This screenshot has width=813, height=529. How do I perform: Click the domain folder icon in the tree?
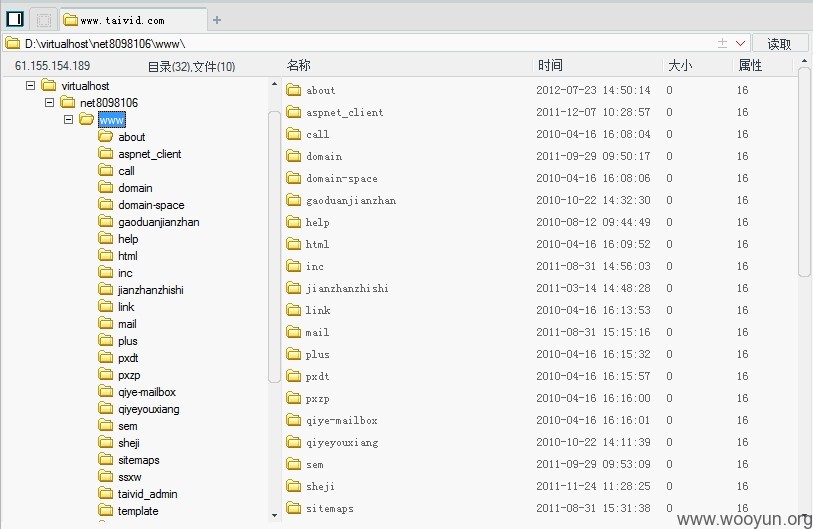click(106, 187)
